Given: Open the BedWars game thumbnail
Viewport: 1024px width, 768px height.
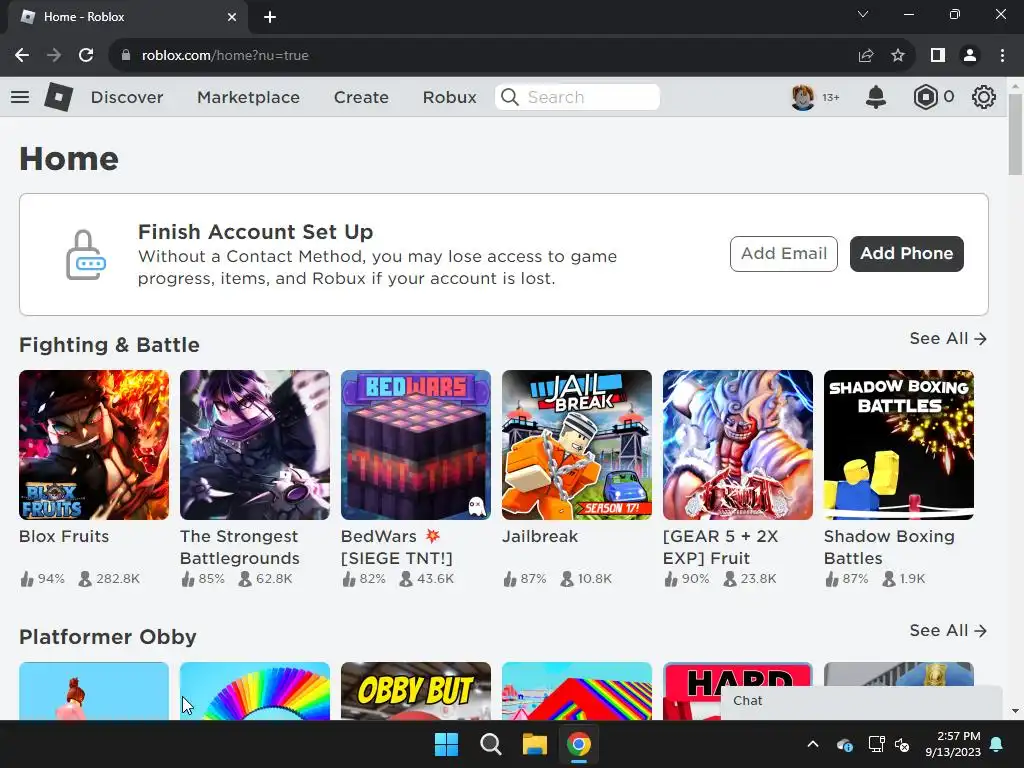Looking at the screenshot, I should tap(415, 445).
